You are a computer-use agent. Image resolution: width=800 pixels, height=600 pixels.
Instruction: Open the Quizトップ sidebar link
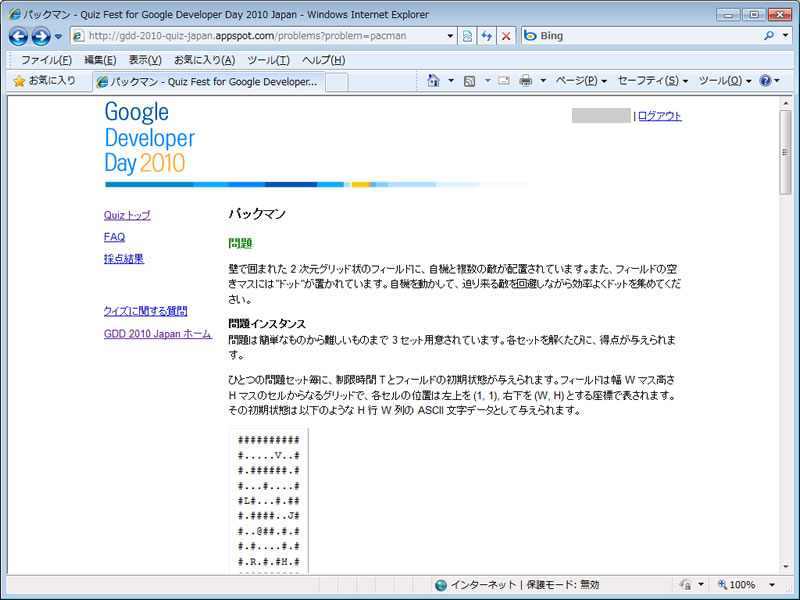pos(127,215)
